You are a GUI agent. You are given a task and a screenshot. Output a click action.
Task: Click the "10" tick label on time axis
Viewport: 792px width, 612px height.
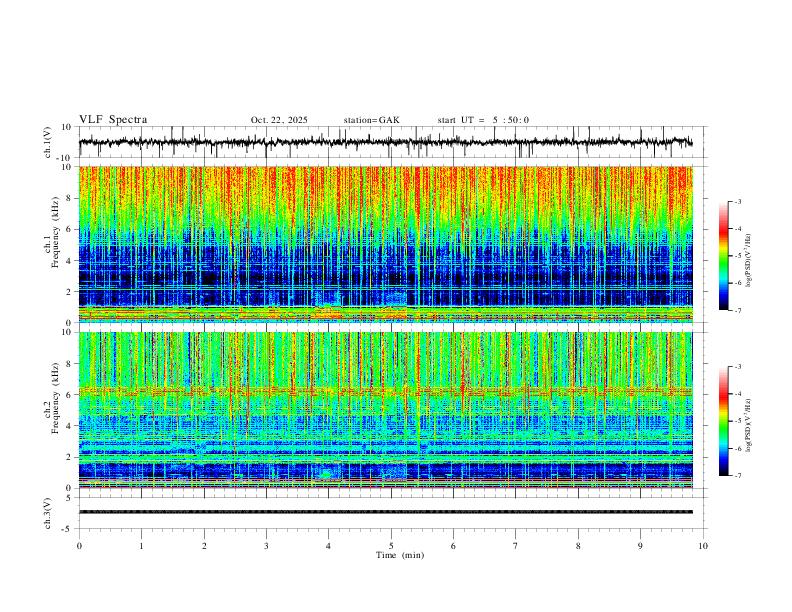click(x=703, y=546)
